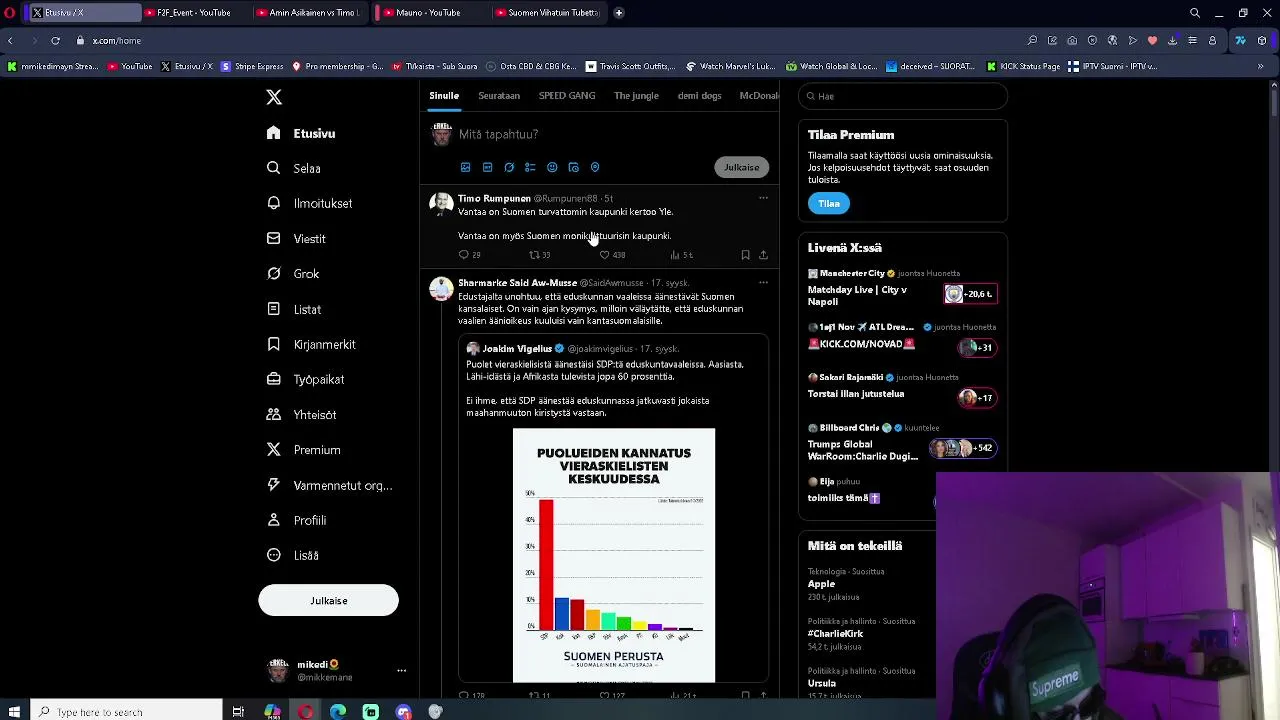Open the #CharlieKirk trend
This screenshot has height=720, width=1280.
[x=836, y=634]
